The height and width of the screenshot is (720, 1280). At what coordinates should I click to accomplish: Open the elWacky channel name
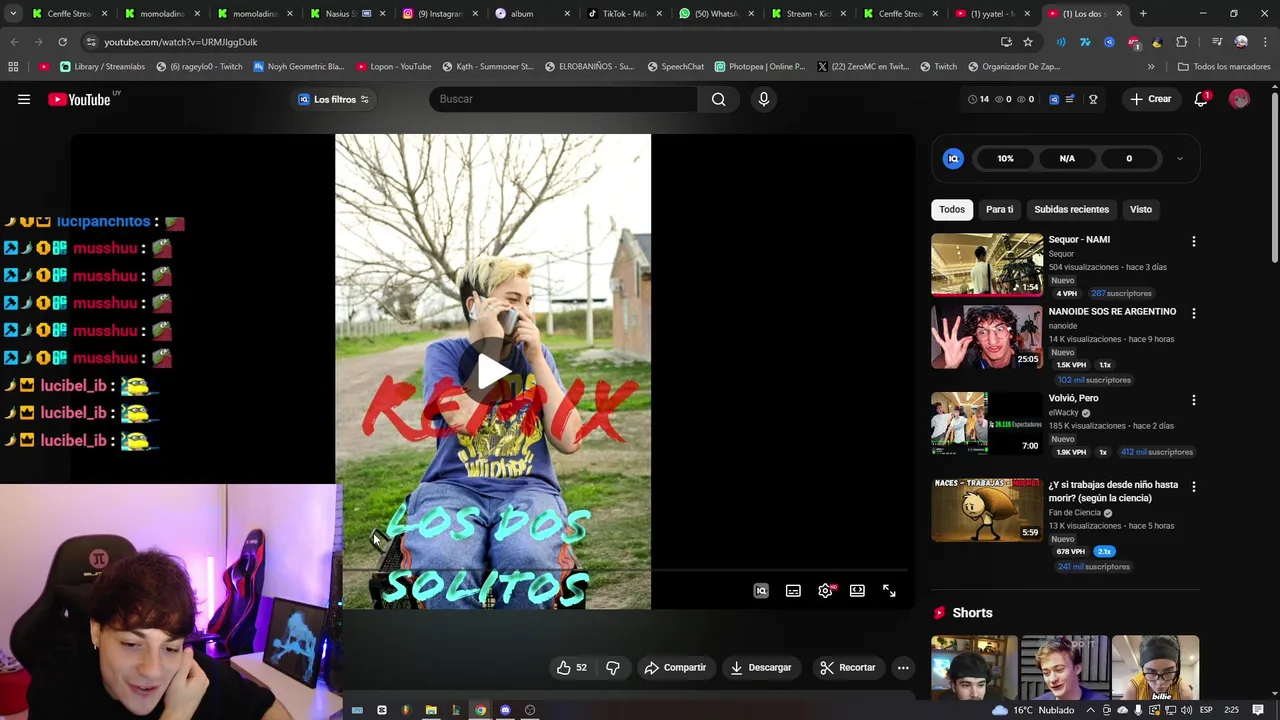click(x=1063, y=412)
